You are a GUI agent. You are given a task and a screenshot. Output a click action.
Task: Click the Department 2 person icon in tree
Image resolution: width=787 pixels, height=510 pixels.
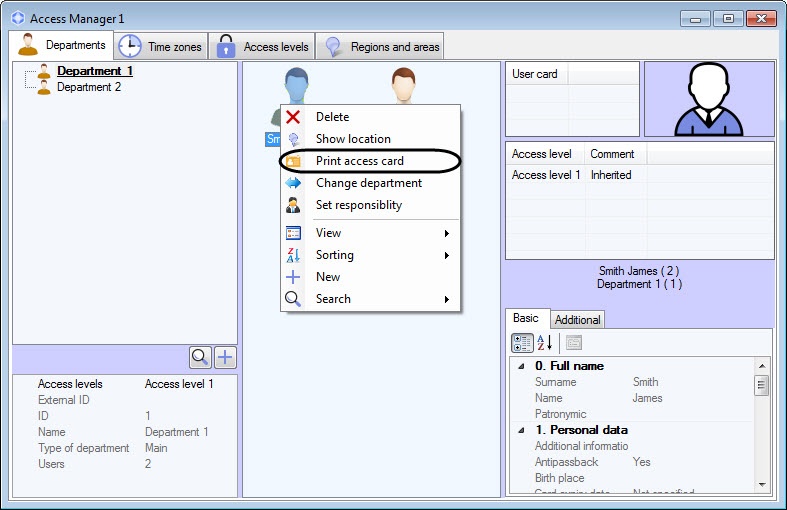[44, 87]
